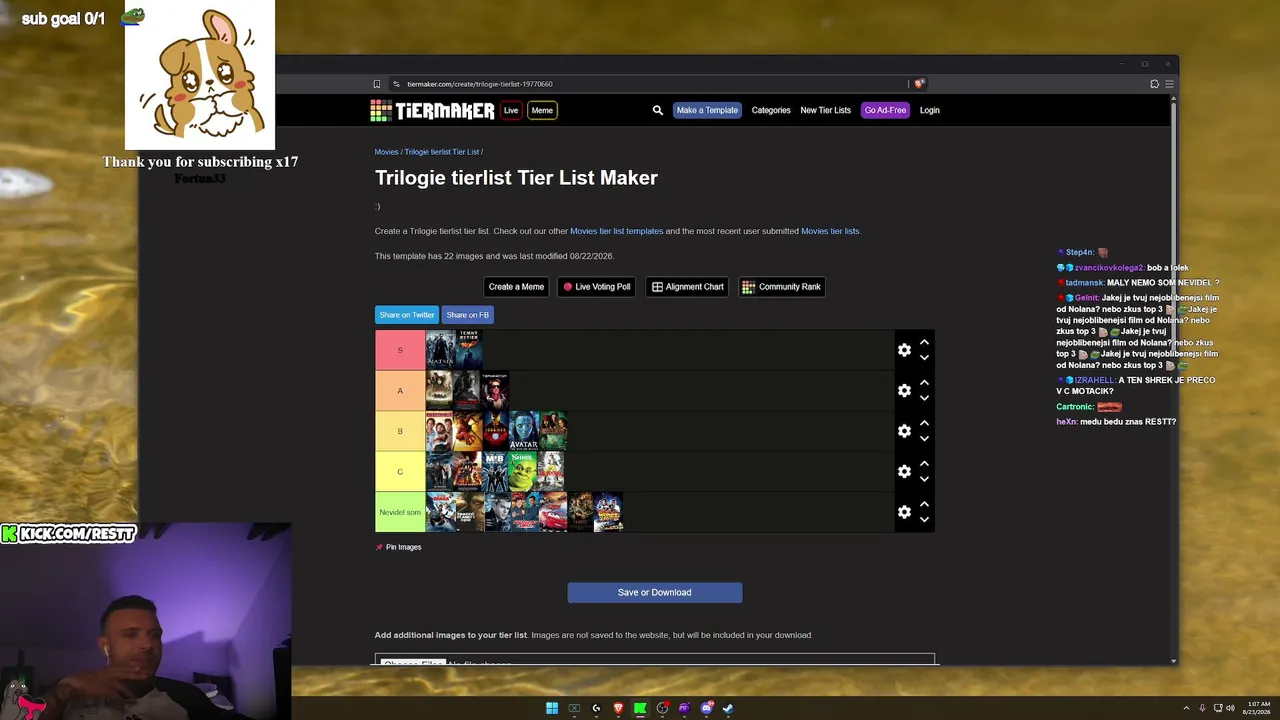Screen dimensions: 1280x720
Task: Open the Windows Start menu
Action: point(552,708)
